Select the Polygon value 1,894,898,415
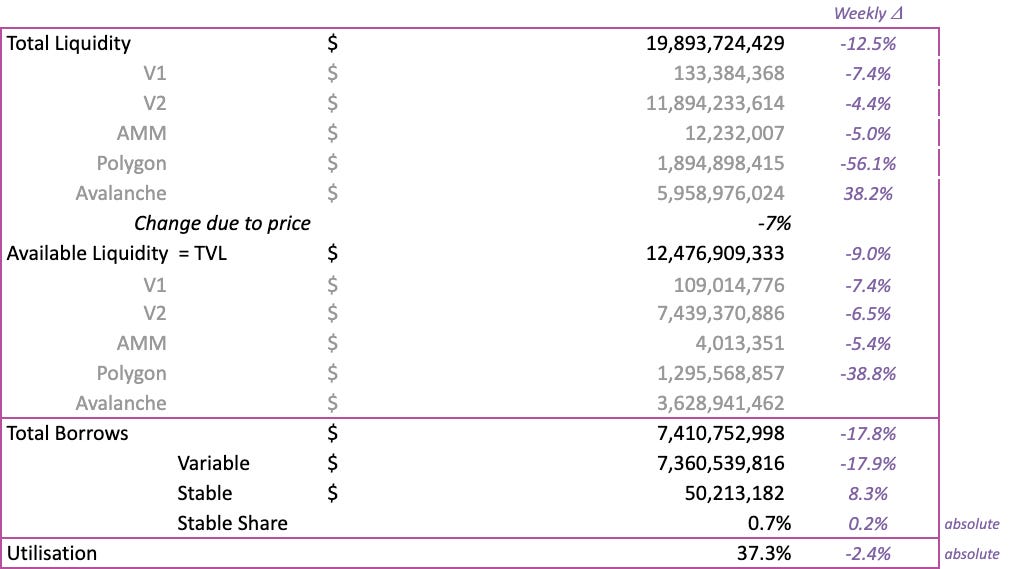Viewport: 1015px width, 569px height. 721,163
